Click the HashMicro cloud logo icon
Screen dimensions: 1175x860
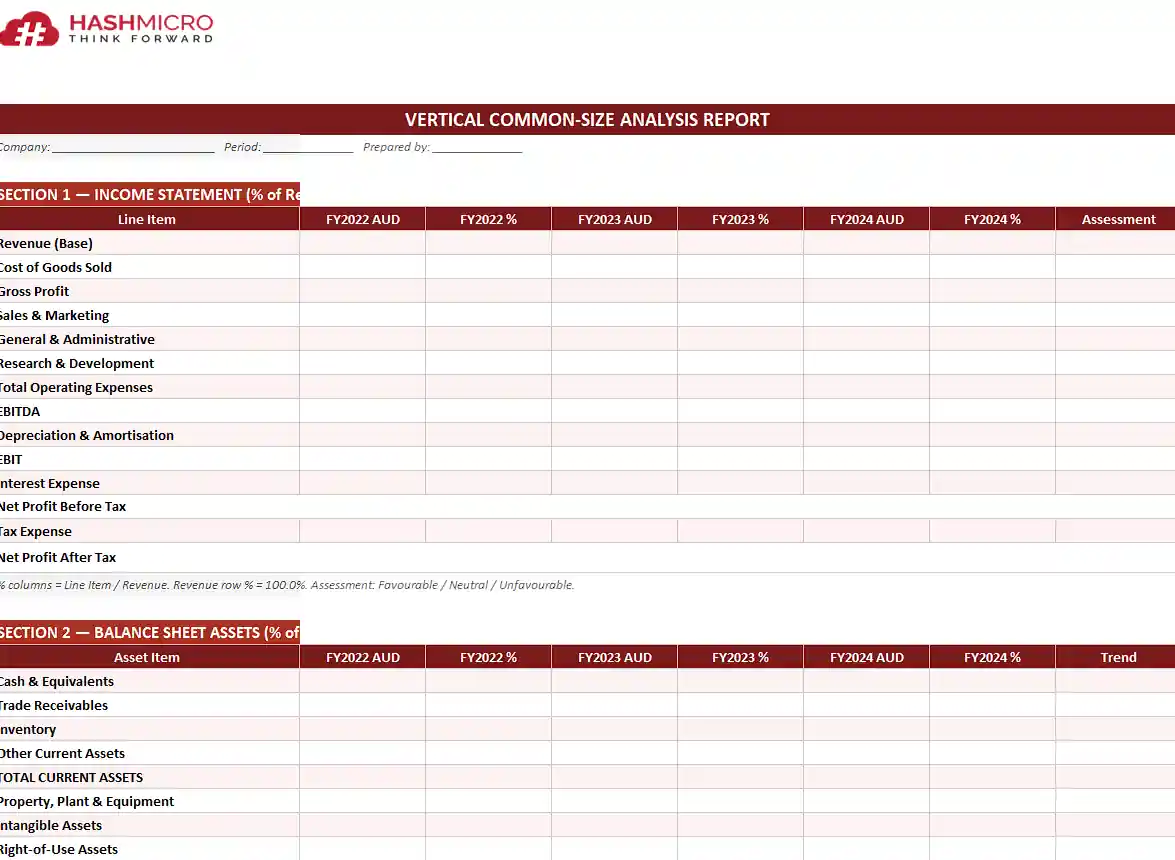[27, 28]
